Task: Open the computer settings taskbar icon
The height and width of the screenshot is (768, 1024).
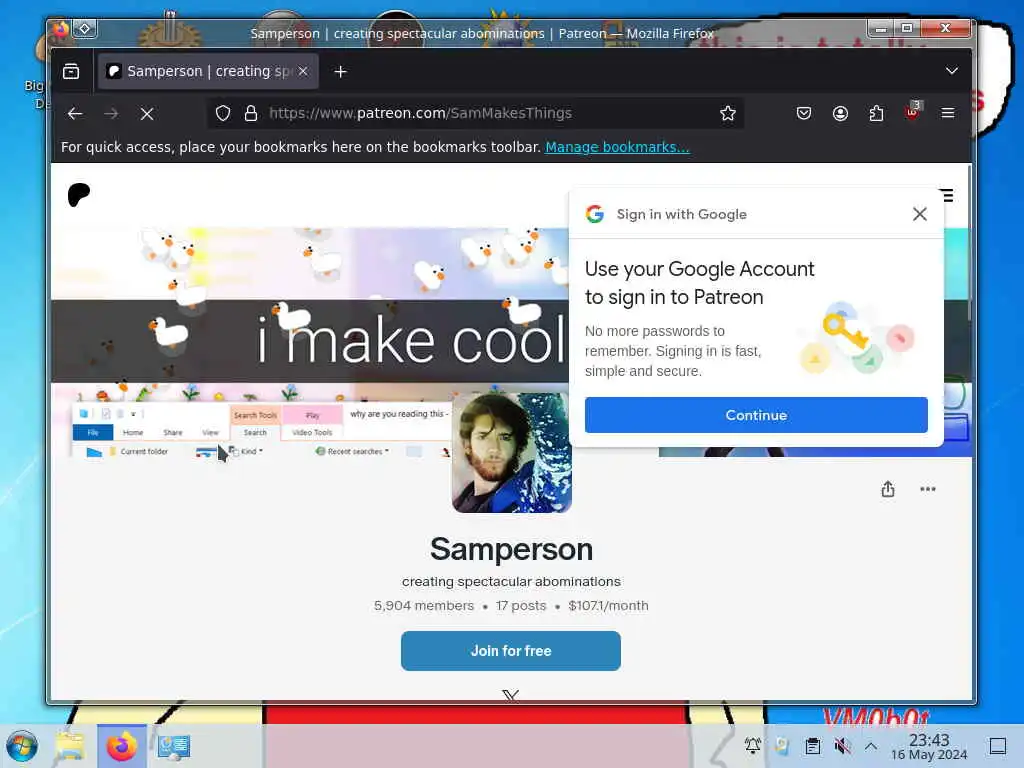Action: coord(174,746)
